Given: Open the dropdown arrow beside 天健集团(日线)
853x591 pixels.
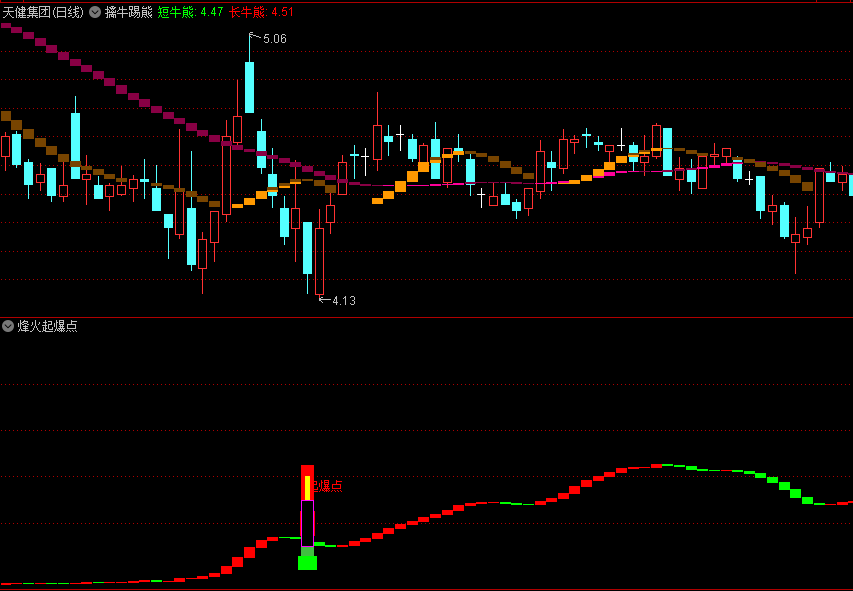Looking at the screenshot, I should click(95, 12).
